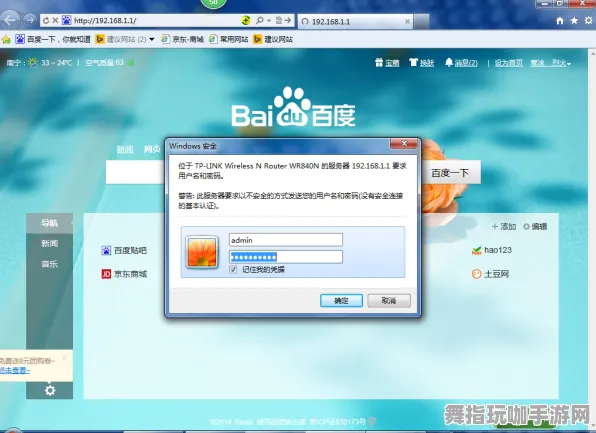The height and width of the screenshot is (433, 596).
Task: Open Favorites star icon at top right
Action: tap(574, 21)
